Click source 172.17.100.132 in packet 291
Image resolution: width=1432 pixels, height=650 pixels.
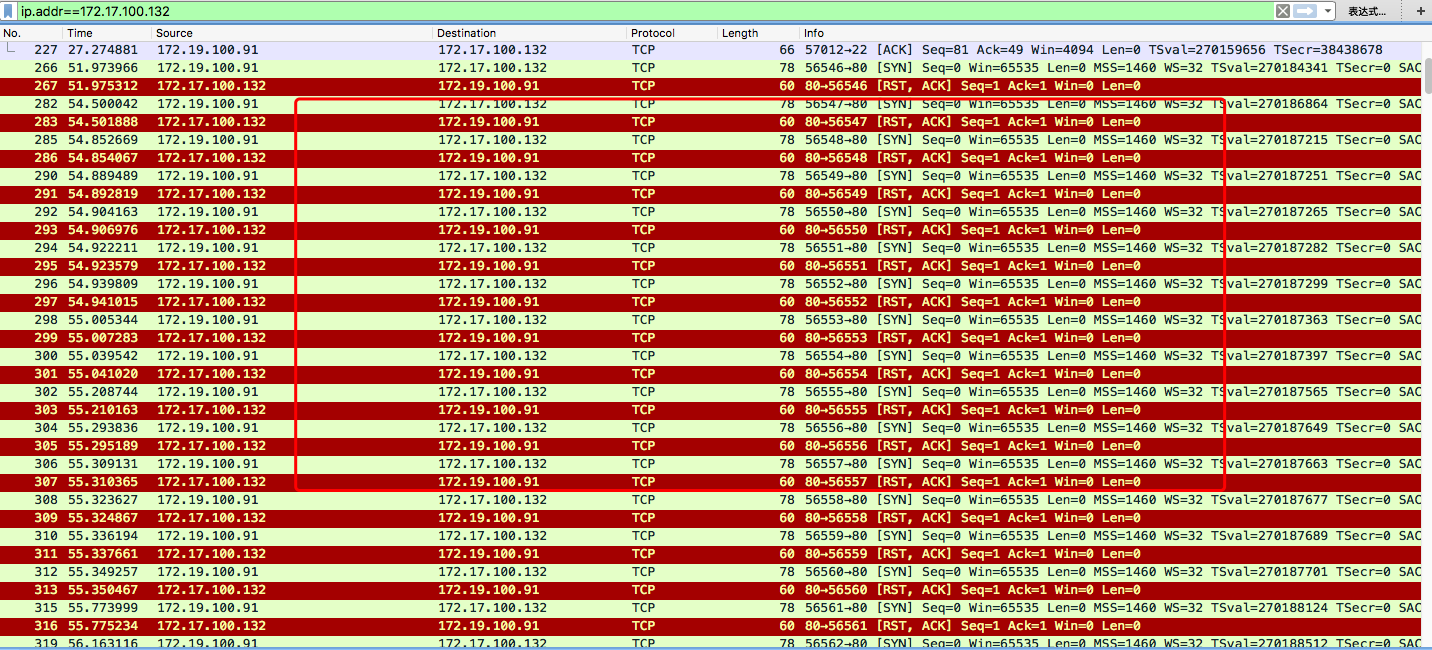pos(211,193)
